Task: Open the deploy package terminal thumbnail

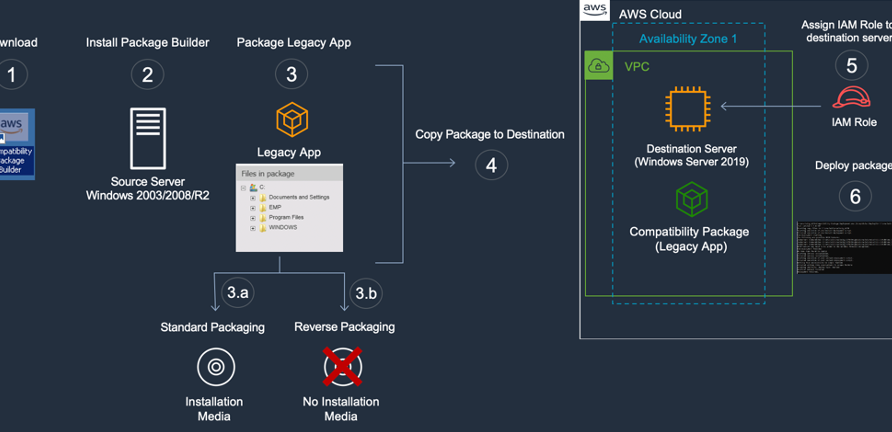Action: pyautogui.click(x=844, y=246)
